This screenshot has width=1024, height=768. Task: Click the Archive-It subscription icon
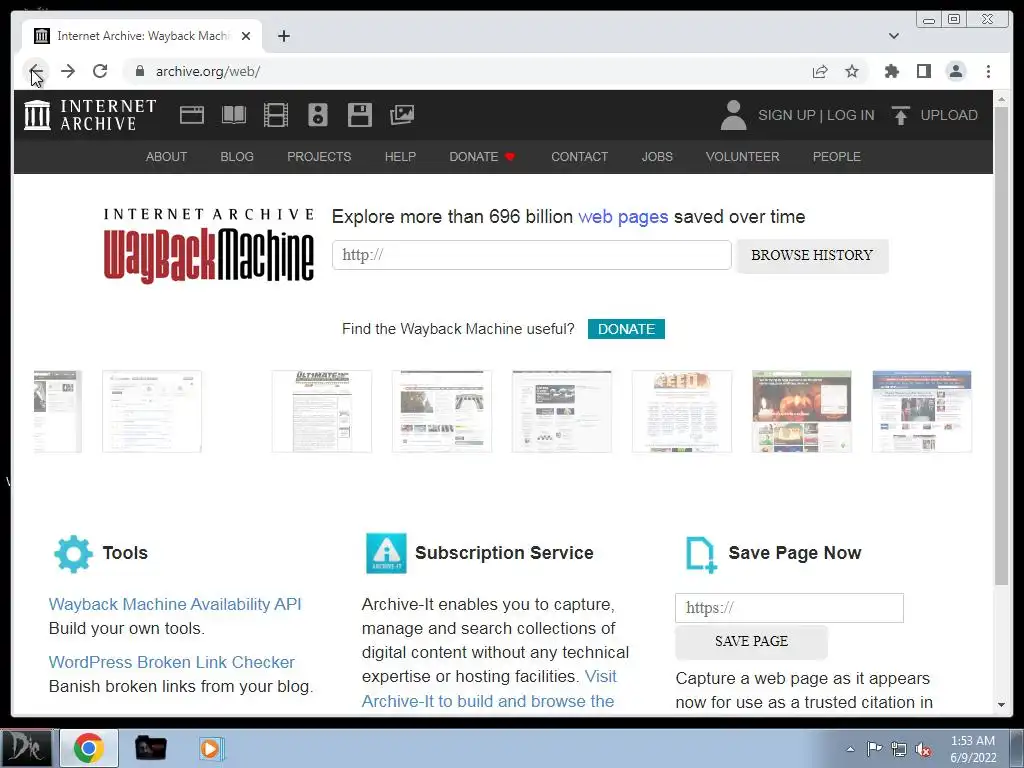tap(386, 553)
